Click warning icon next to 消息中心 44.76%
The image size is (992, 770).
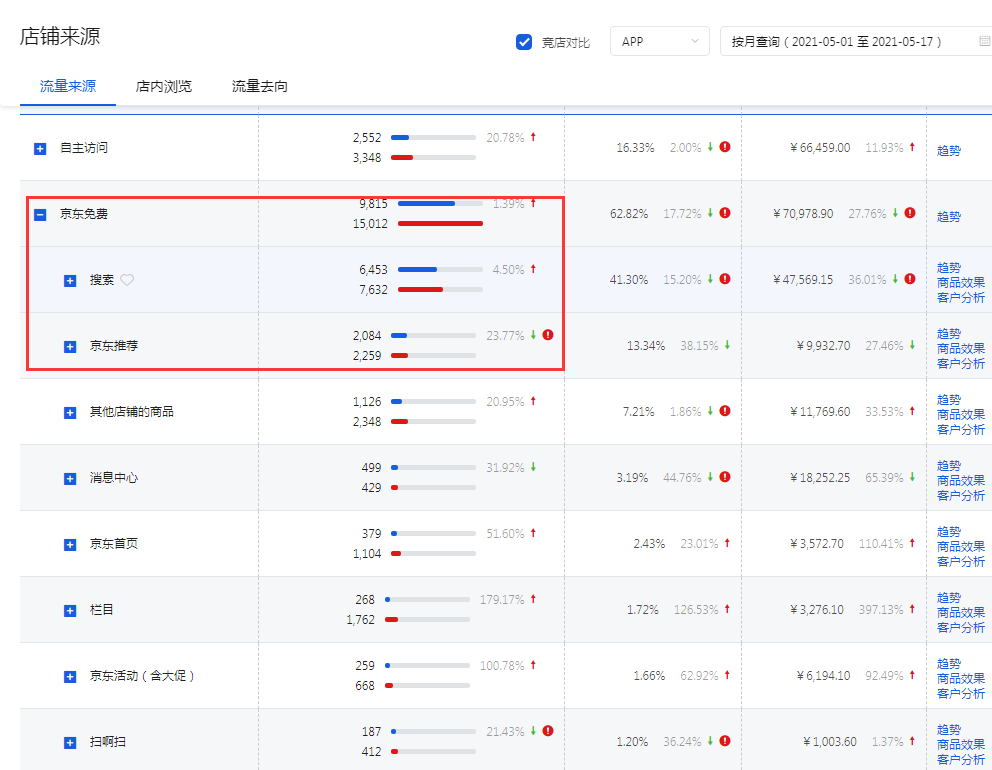[x=725, y=476]
